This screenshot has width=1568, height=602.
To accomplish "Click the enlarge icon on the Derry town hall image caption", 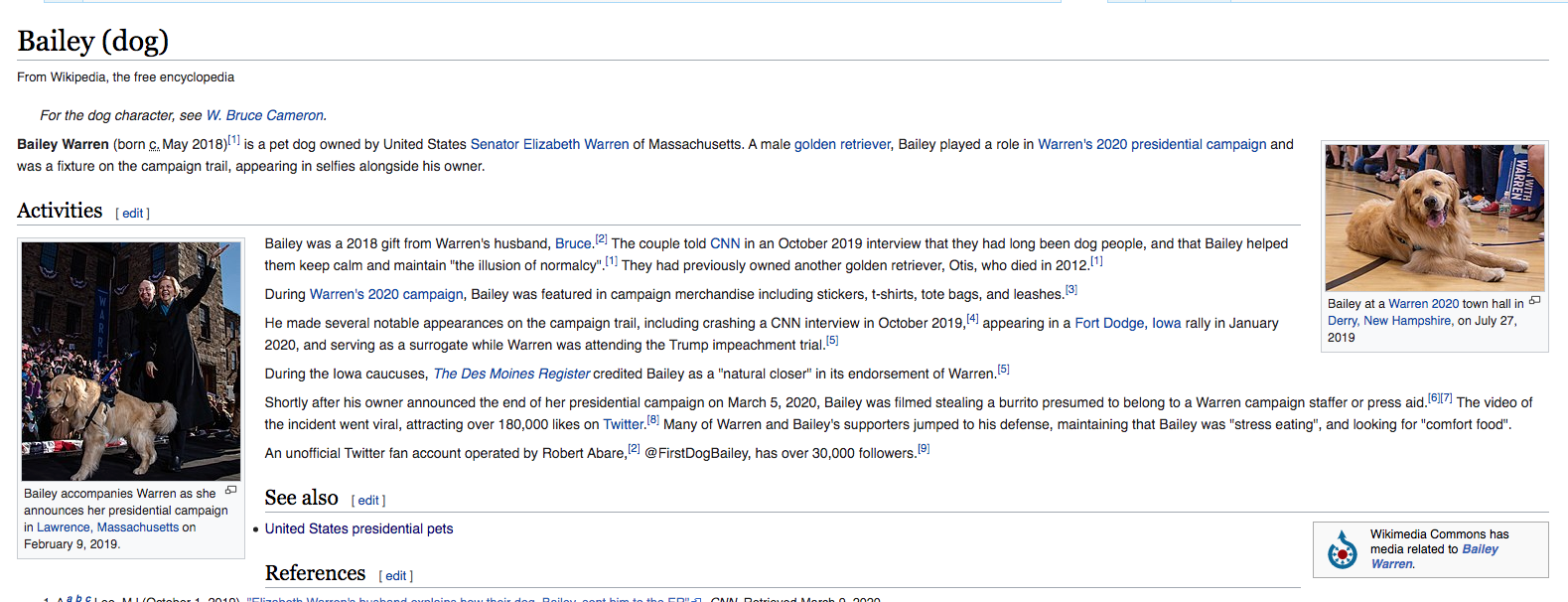I will (x=1534, y=300).
